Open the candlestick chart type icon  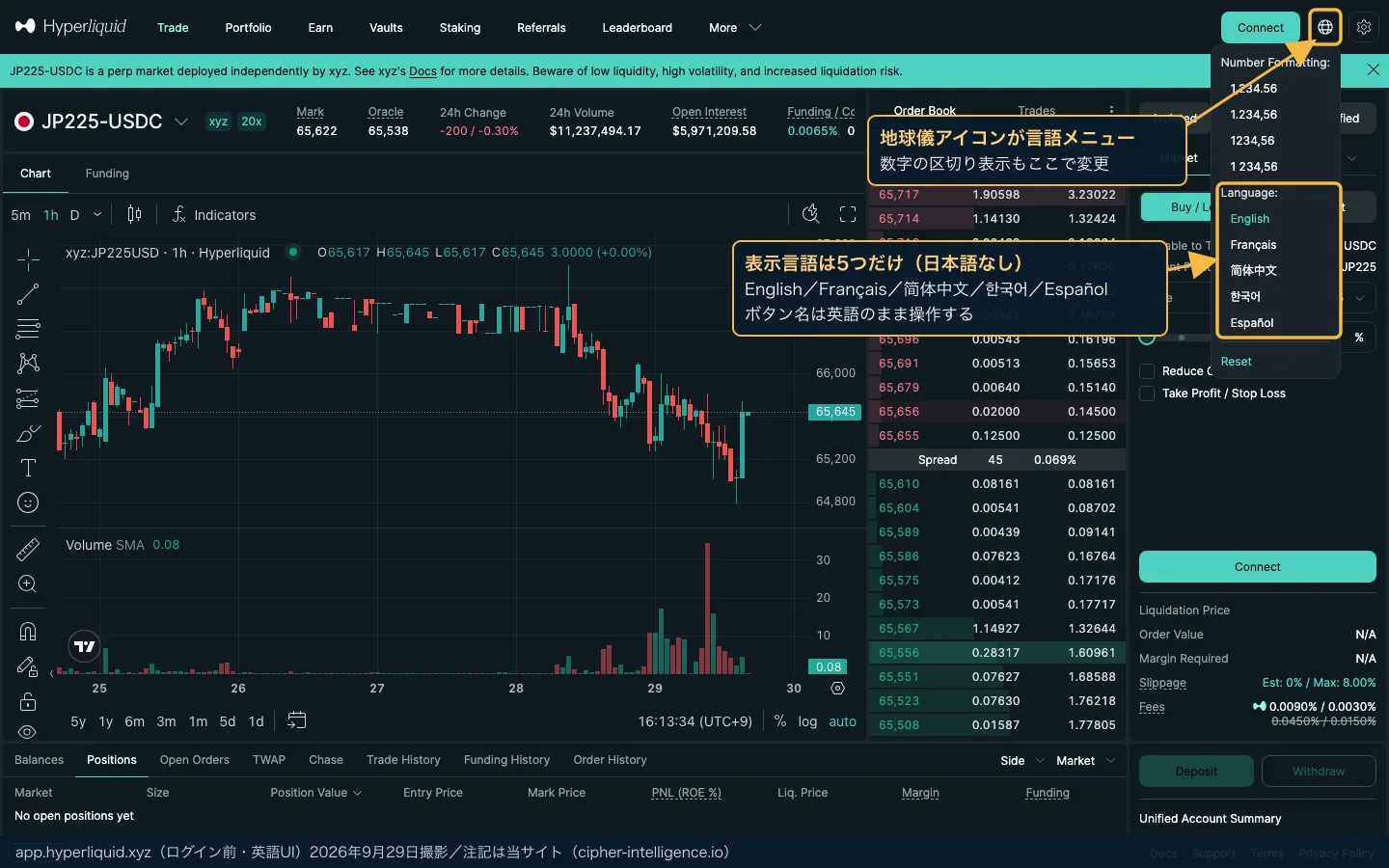click(x=134, y=214)
